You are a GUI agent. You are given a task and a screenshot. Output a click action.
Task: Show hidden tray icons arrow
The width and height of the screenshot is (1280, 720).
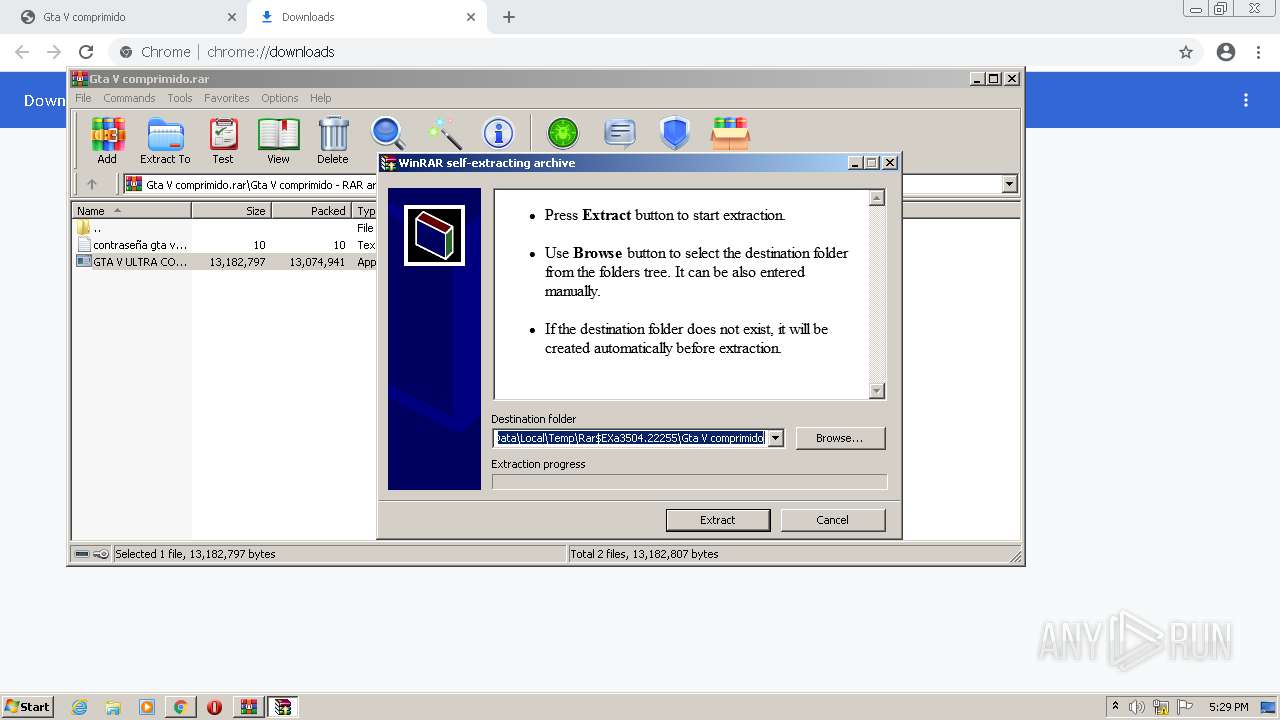click(x=1115, y=707)
